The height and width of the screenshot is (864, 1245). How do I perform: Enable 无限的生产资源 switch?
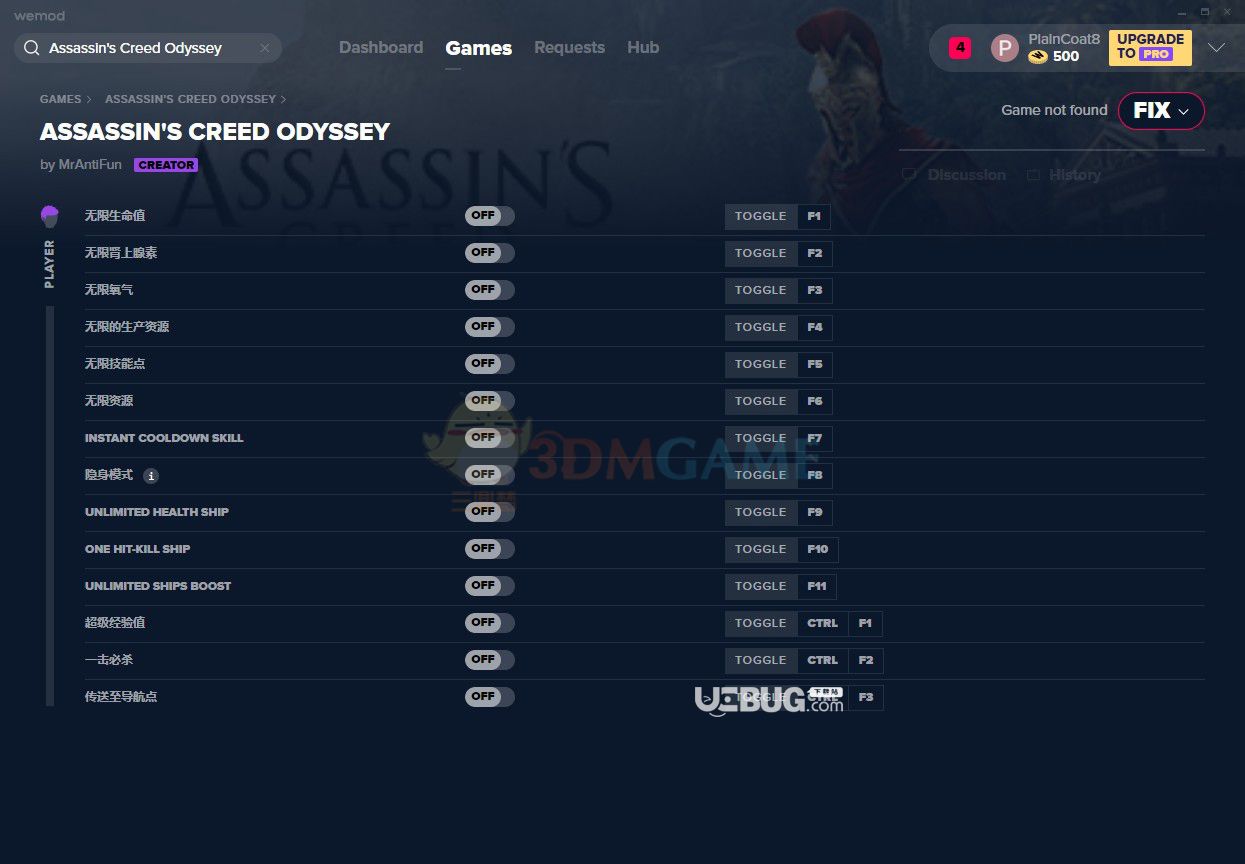pyautogui.click(x=489, y=327)
